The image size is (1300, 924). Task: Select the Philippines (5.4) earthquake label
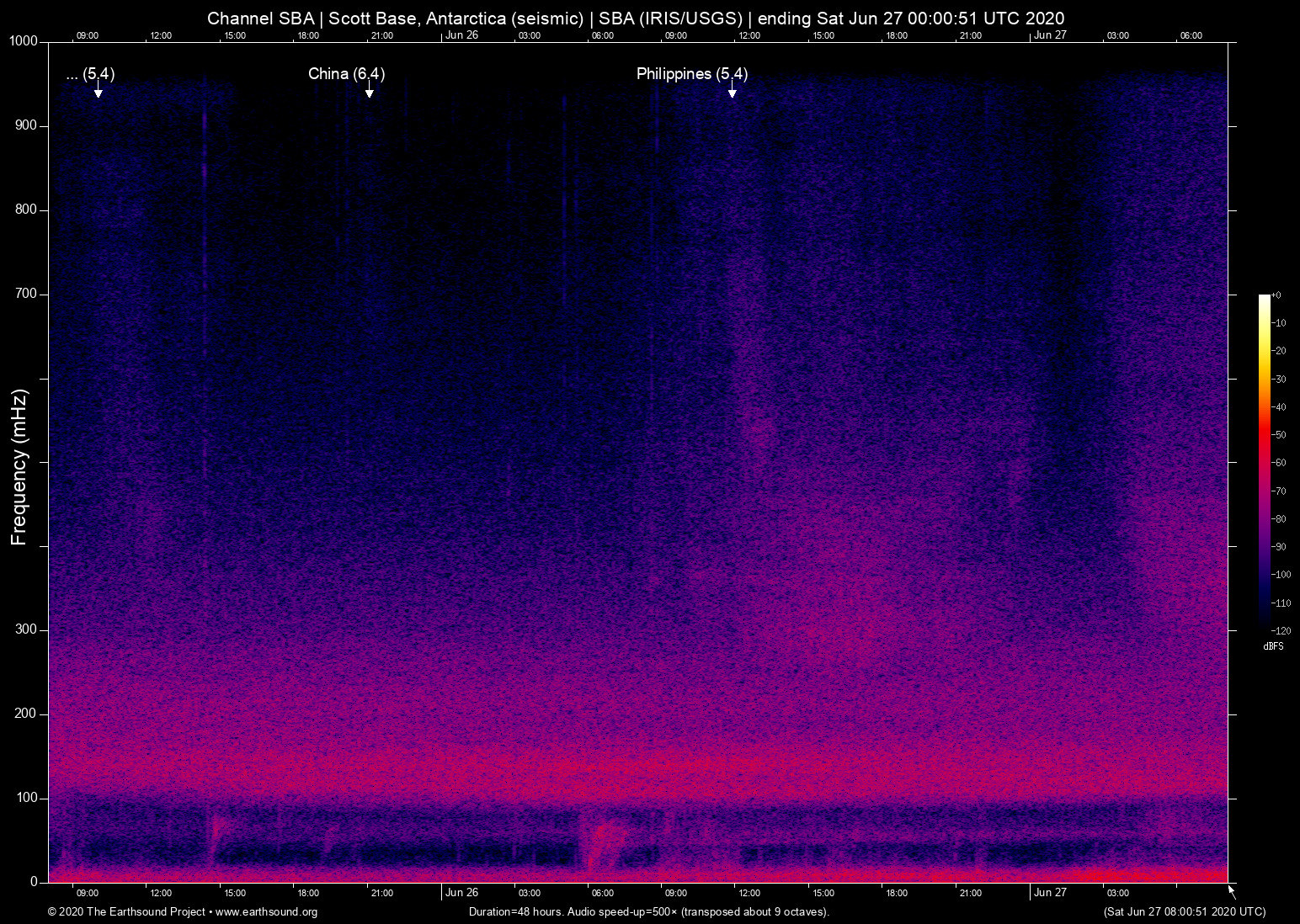click(x=691, y=74)
